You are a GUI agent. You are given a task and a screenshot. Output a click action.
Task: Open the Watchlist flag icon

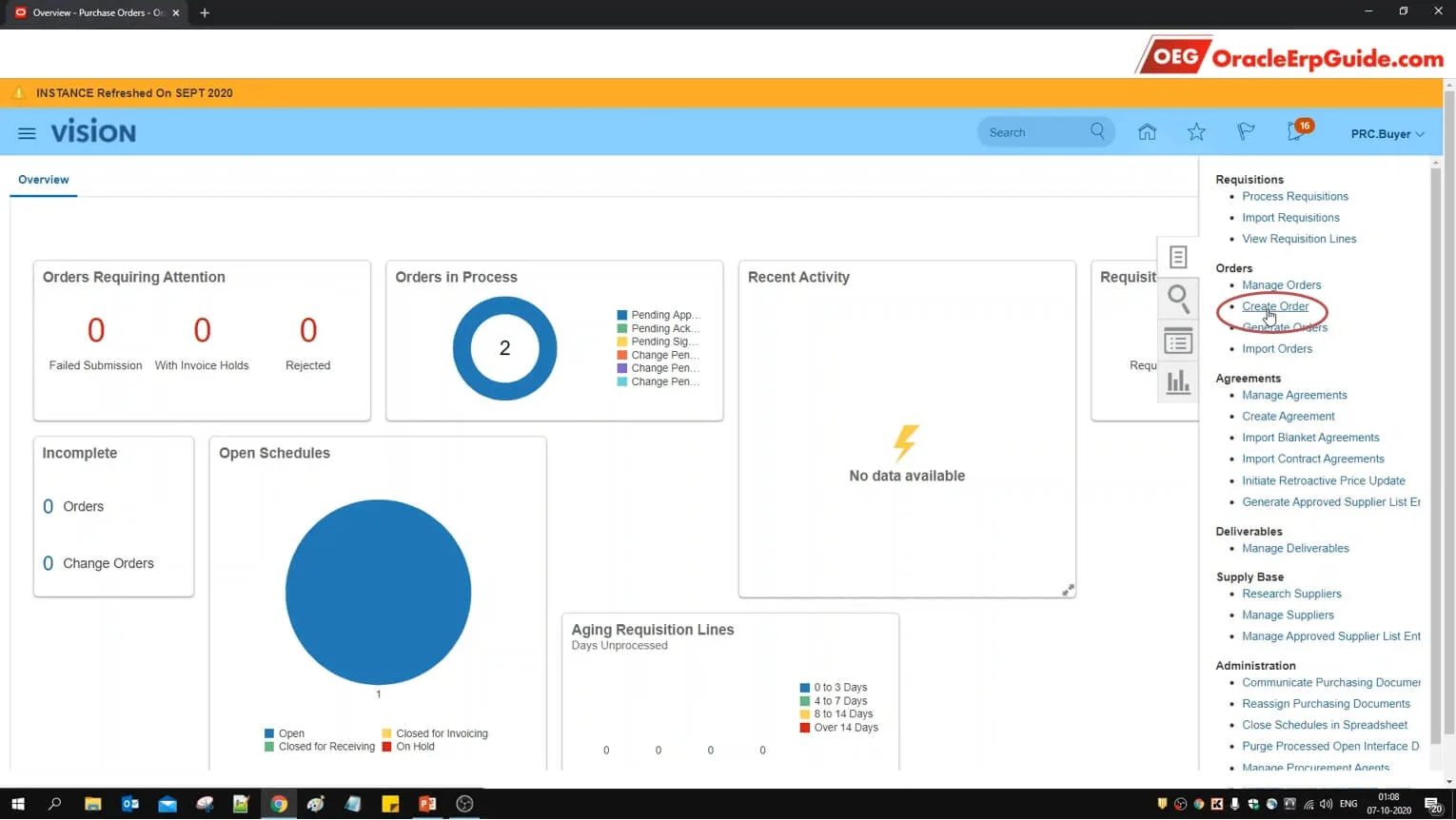1246,132
